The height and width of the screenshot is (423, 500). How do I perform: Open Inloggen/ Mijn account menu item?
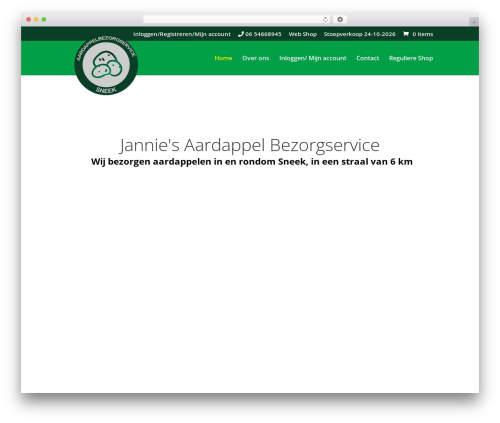[x=313, y=58]
